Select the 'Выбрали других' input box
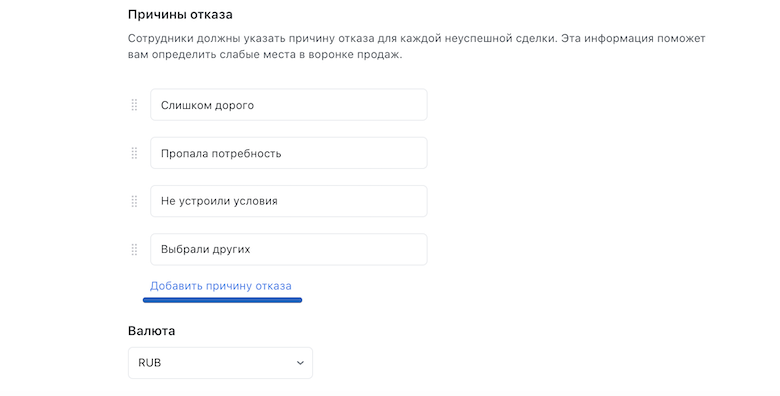 pos(289,249)
